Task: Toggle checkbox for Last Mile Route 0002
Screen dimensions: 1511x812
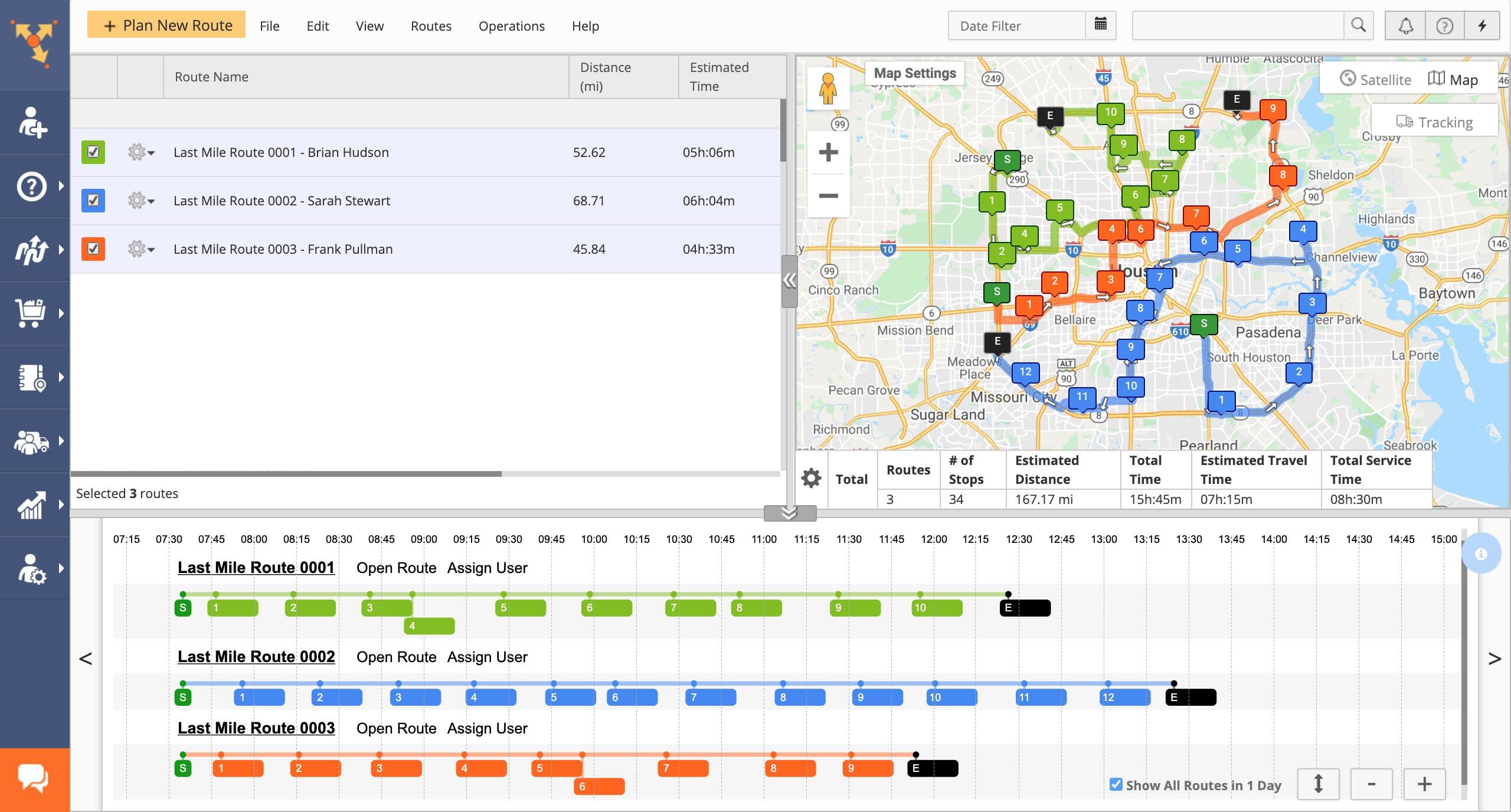Action: (x=93, y=200)
